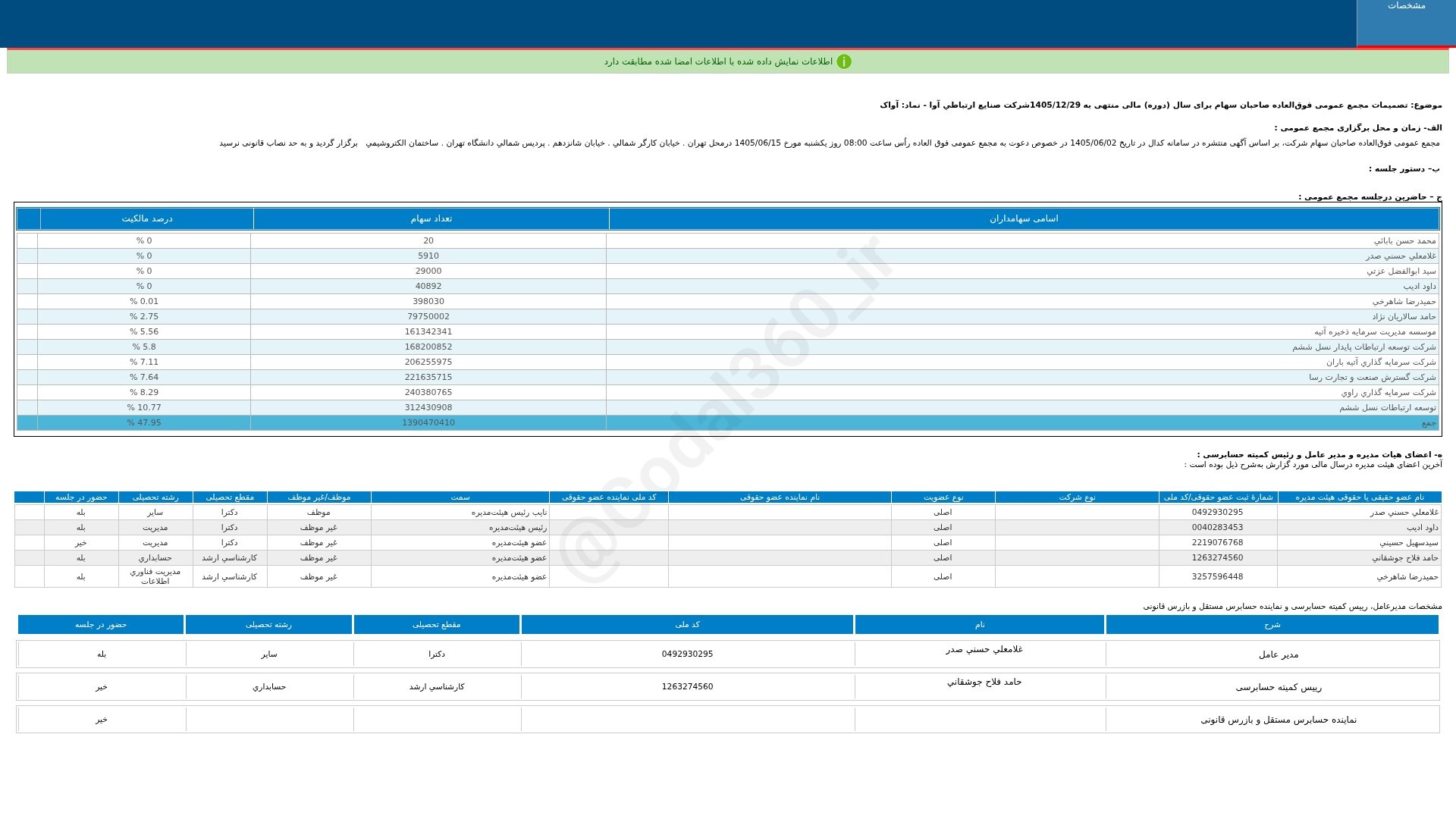Click board member سيدسهيل حسيني
The height and width of the screenshot is (819, 1456).
coord(1408,542)
